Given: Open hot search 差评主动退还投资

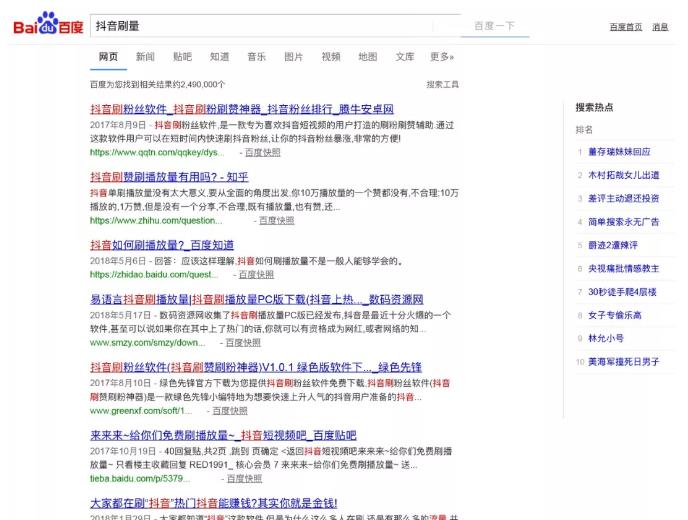Looking at the screenshot, I should 624,198.
